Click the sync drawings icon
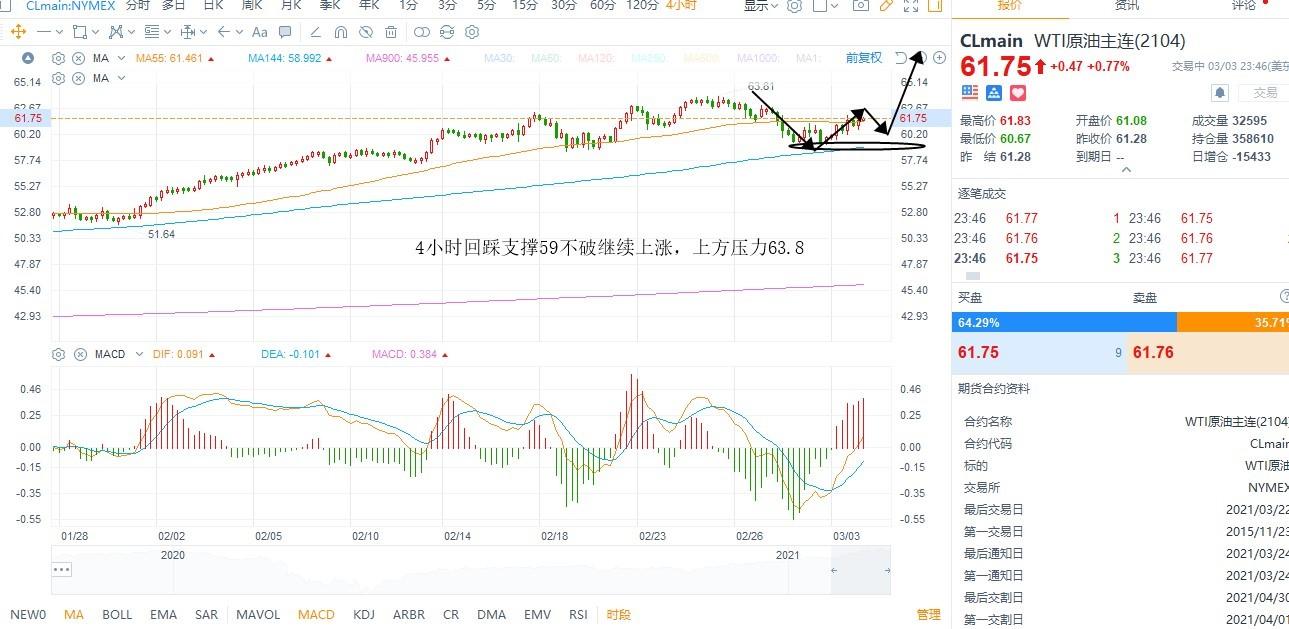This screenshot has height=629, width=1289. (x=447, y=31)
